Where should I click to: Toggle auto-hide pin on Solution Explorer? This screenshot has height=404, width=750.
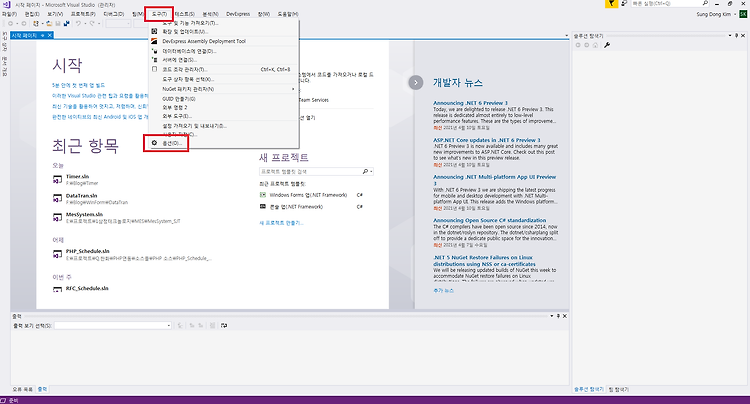pos(737,35)
